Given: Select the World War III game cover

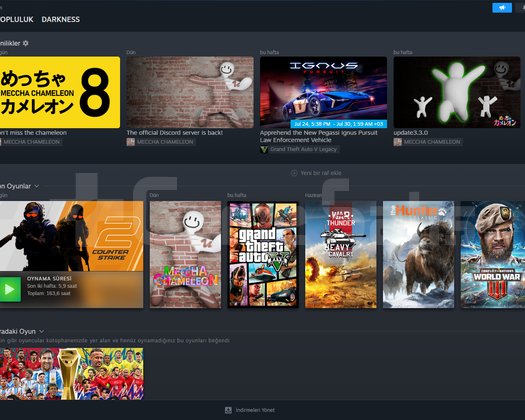Looking at the screenshot, I should (493, 255).
